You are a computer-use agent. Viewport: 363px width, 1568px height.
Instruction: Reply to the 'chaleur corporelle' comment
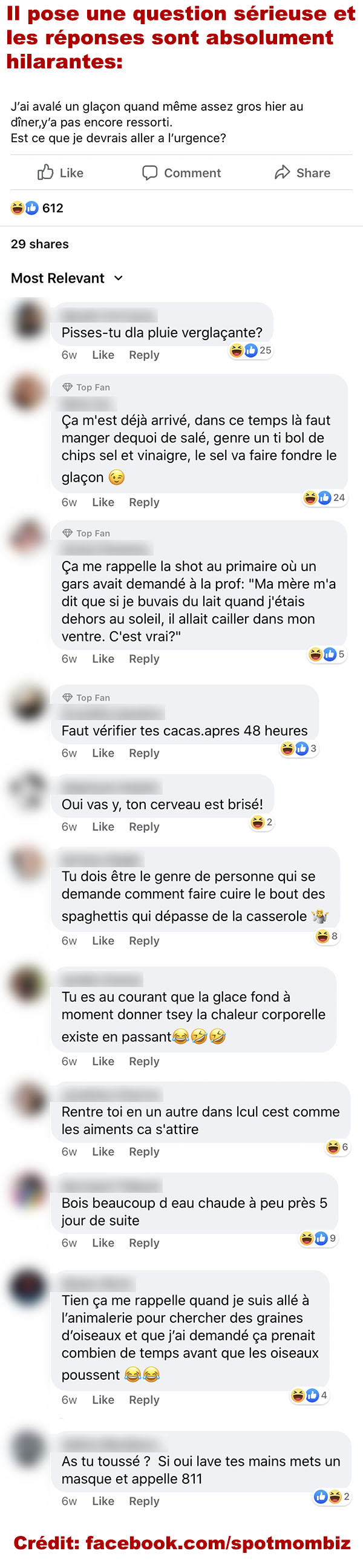click(144, 1061)
